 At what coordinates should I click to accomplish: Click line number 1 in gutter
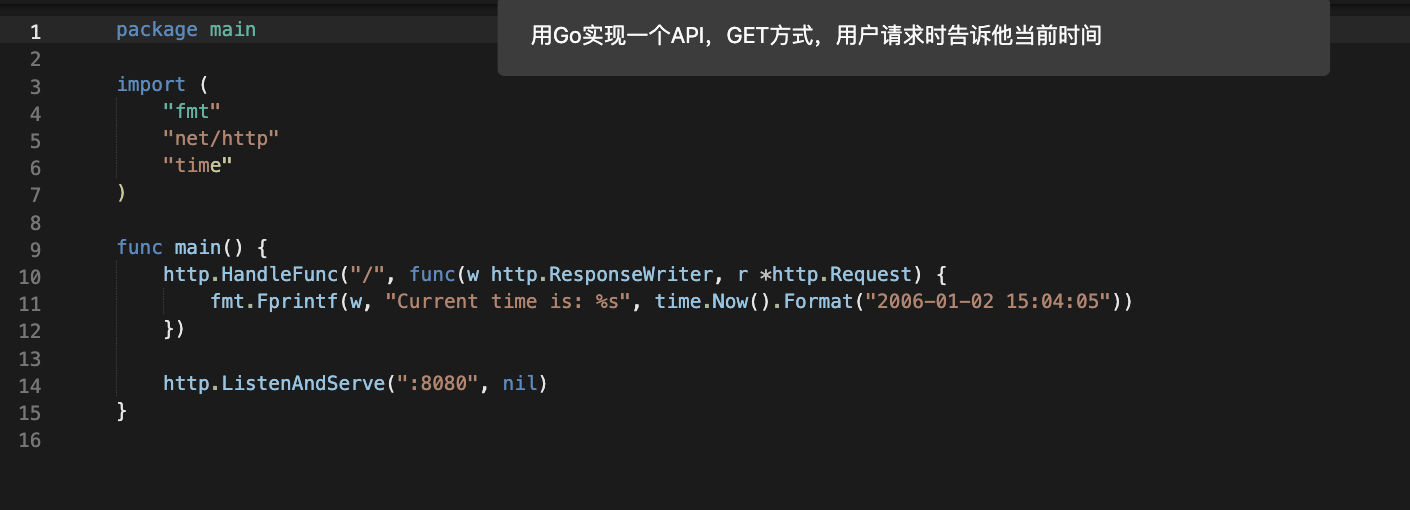point(35,30)
